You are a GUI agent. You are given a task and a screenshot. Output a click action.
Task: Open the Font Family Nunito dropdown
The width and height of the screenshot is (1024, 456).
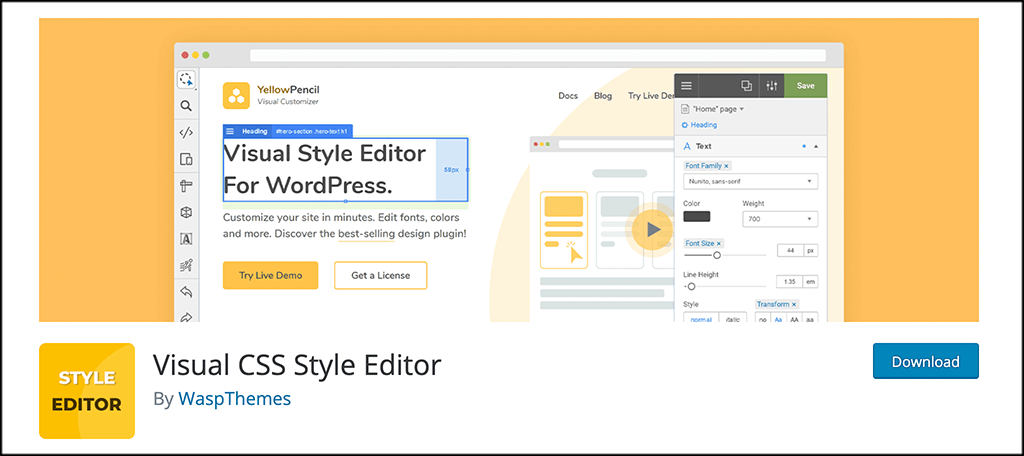click(x=750, y=181)
